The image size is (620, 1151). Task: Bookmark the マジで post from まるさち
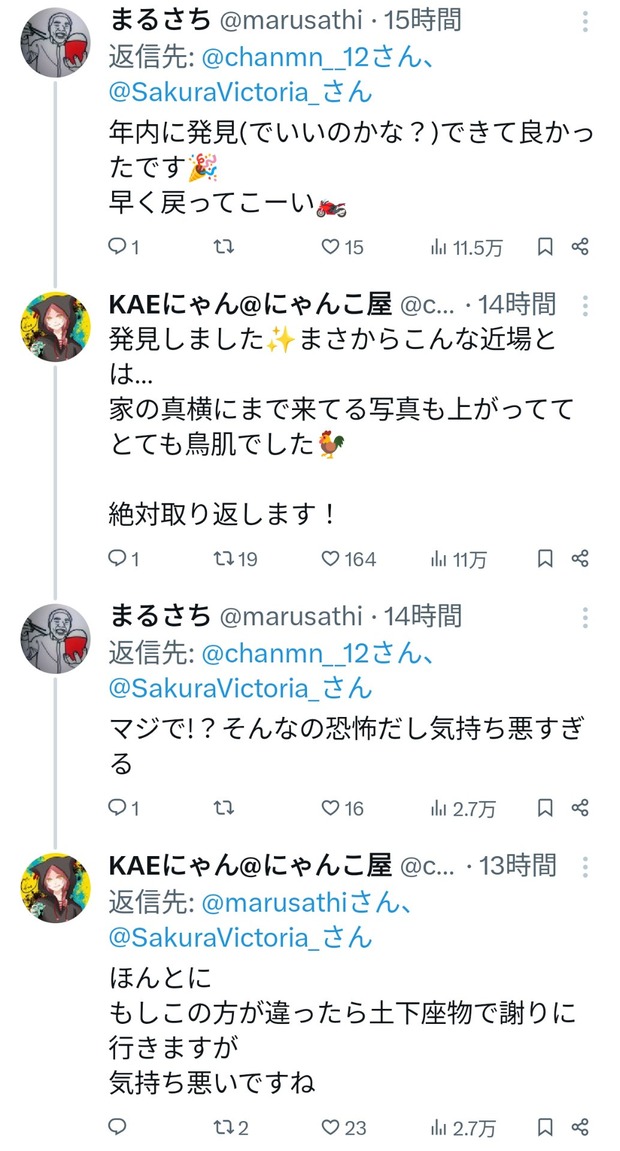[x=544, y=808]
